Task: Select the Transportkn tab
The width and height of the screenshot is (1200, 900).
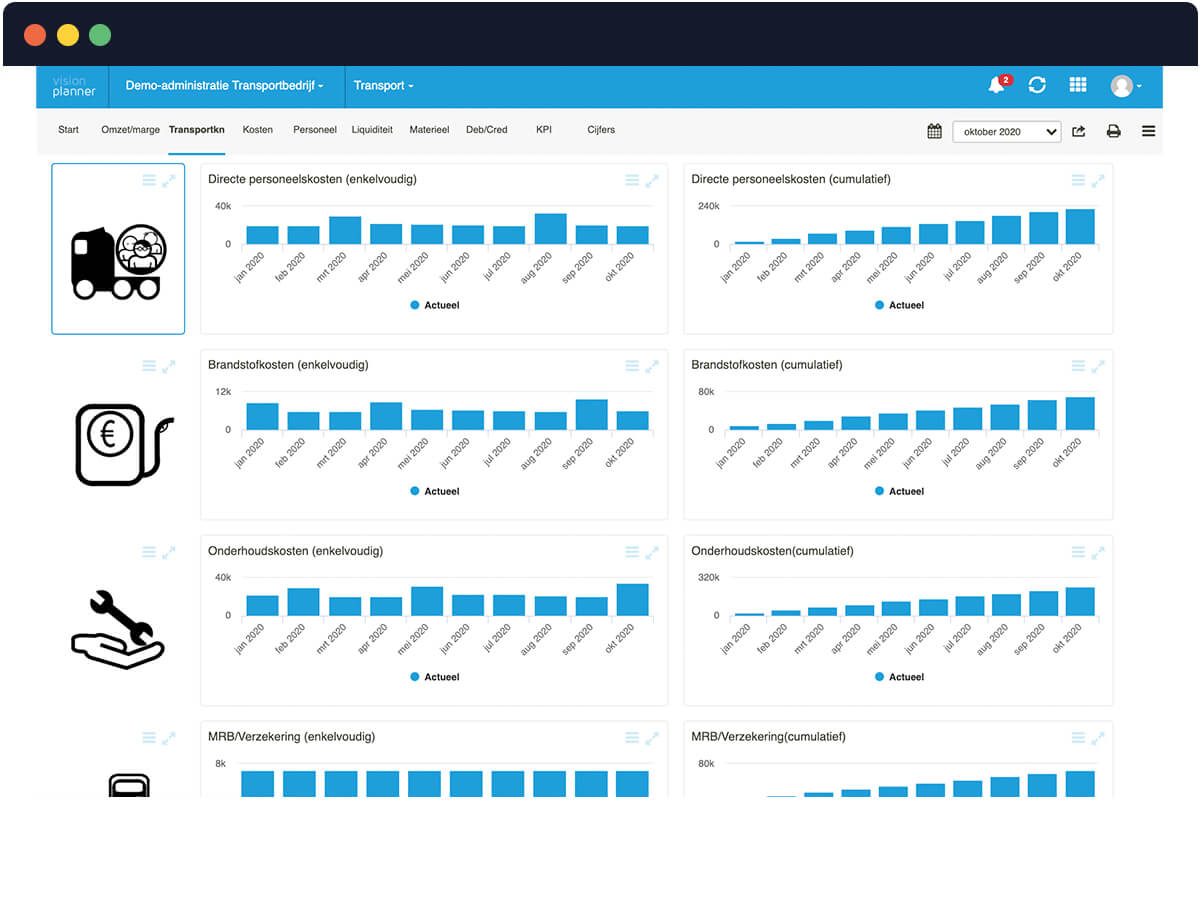Action: [x=197, y=130]
